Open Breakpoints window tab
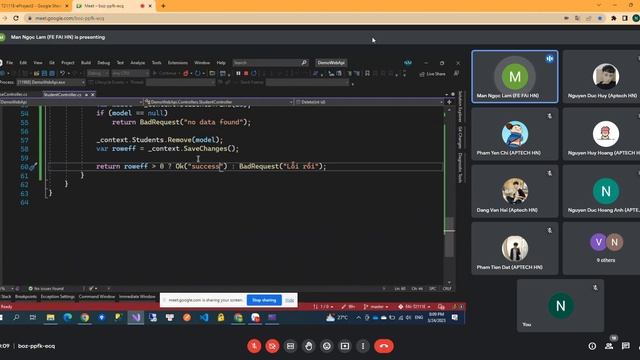This screenshot has height=360, width=640. point(26,297)
